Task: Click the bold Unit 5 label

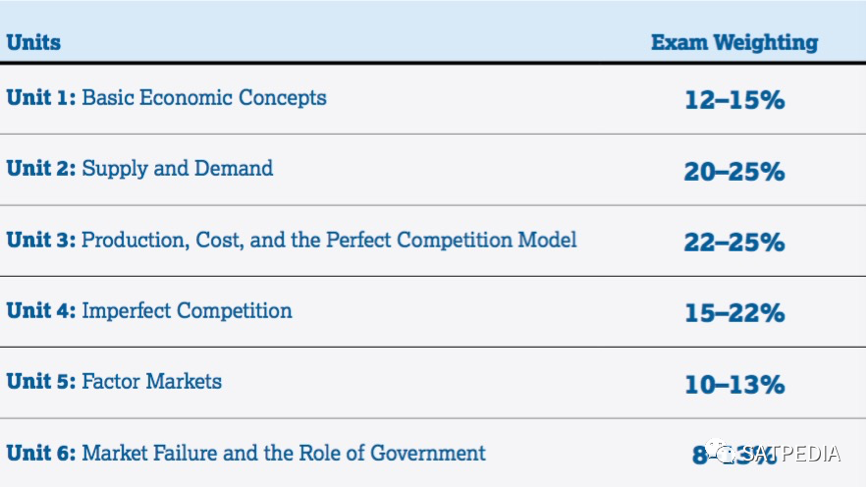Action: [x=41, y=382]
